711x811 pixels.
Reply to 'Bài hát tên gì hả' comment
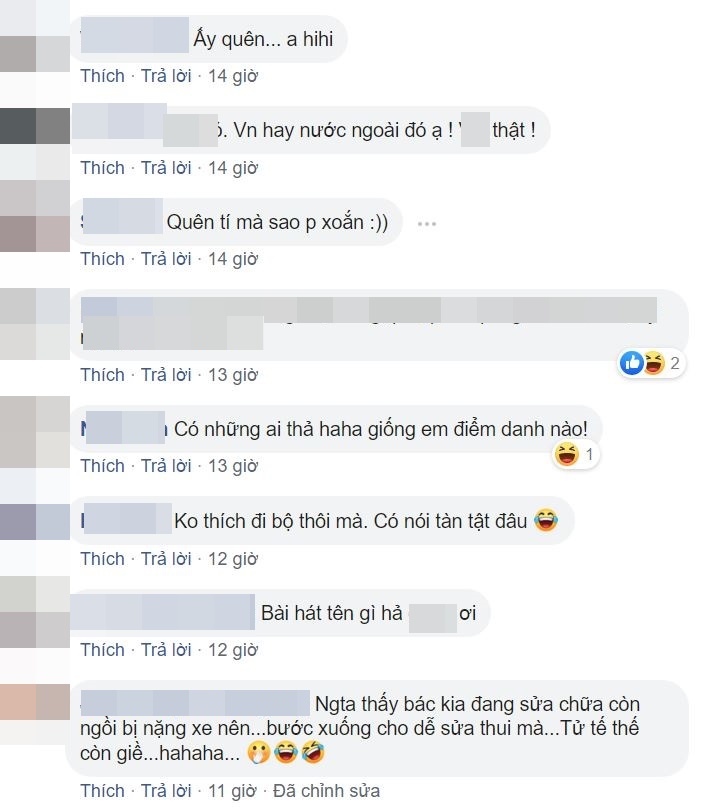[x=166, y=650]
